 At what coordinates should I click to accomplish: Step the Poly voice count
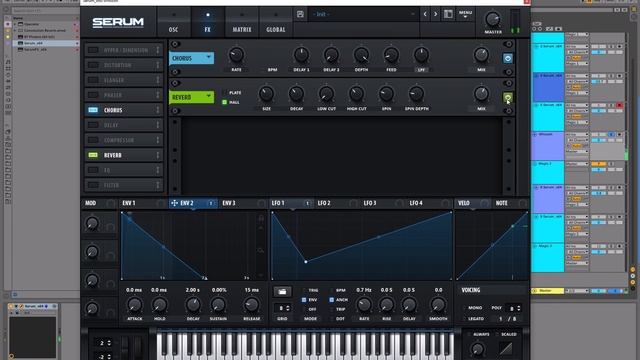(519, 308)
